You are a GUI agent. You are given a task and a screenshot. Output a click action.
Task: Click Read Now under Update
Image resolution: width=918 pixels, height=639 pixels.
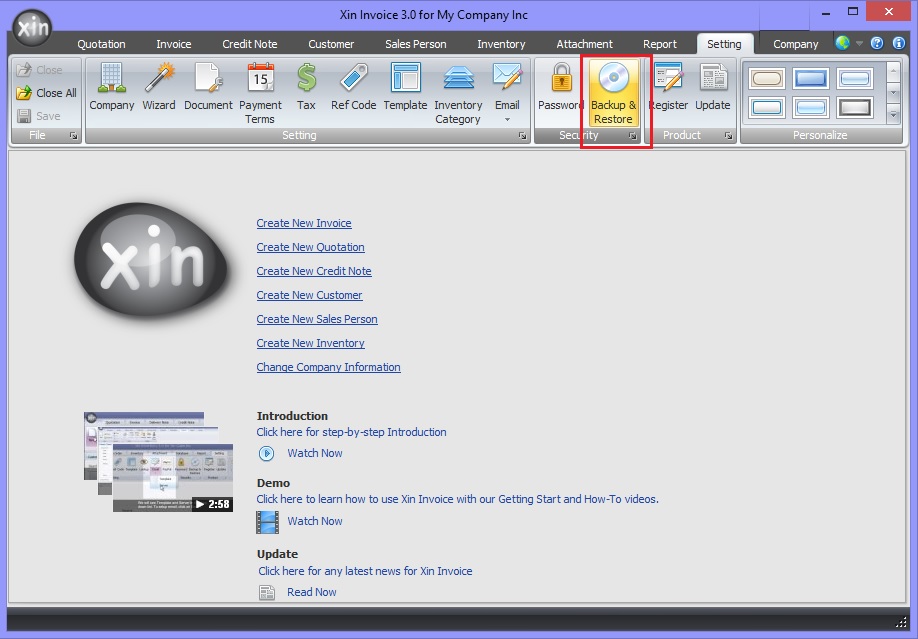point(311,592)
